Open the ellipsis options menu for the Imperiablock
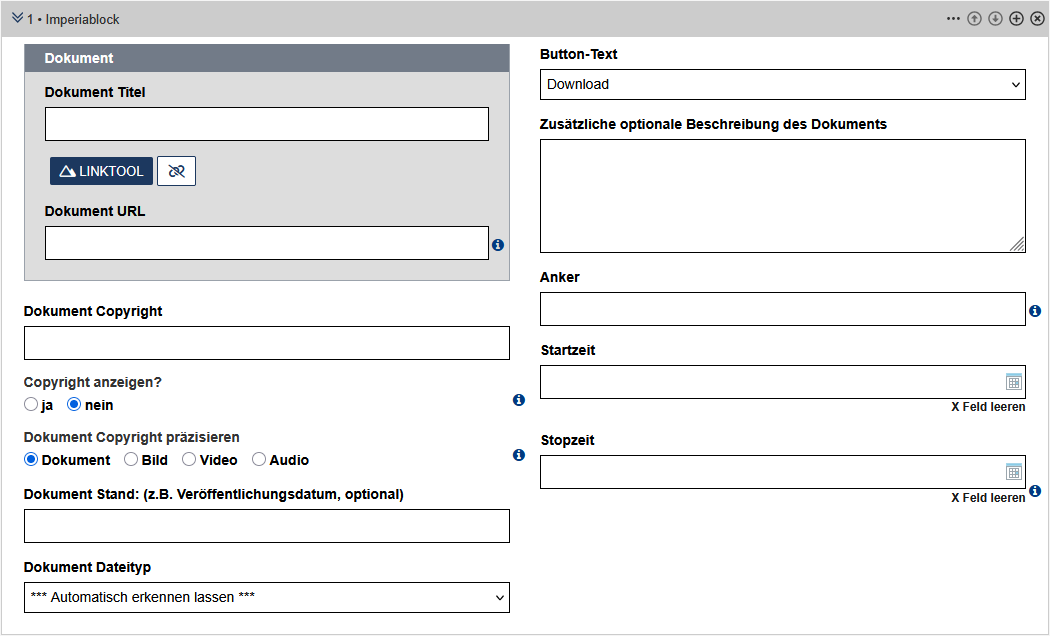This screenshot has height=636, width=1050. tap(953, 17)
